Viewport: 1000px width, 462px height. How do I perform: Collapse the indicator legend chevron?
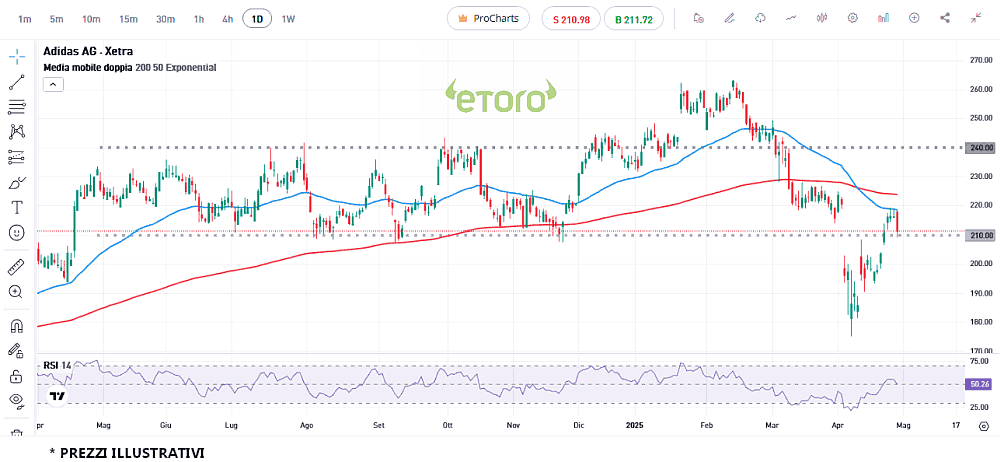tap(54, 84)
